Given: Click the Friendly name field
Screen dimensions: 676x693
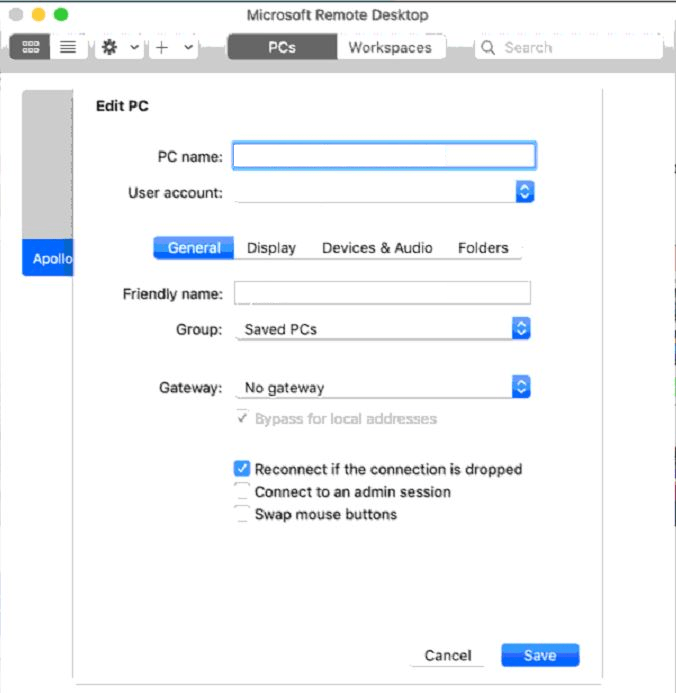Looking at the screenshot, I should (x=382, y=293).
